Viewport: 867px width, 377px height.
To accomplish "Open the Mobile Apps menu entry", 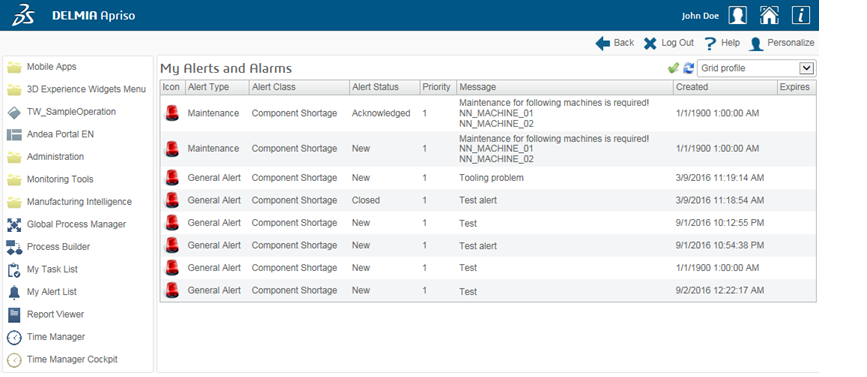I will (x=51, y=67).
